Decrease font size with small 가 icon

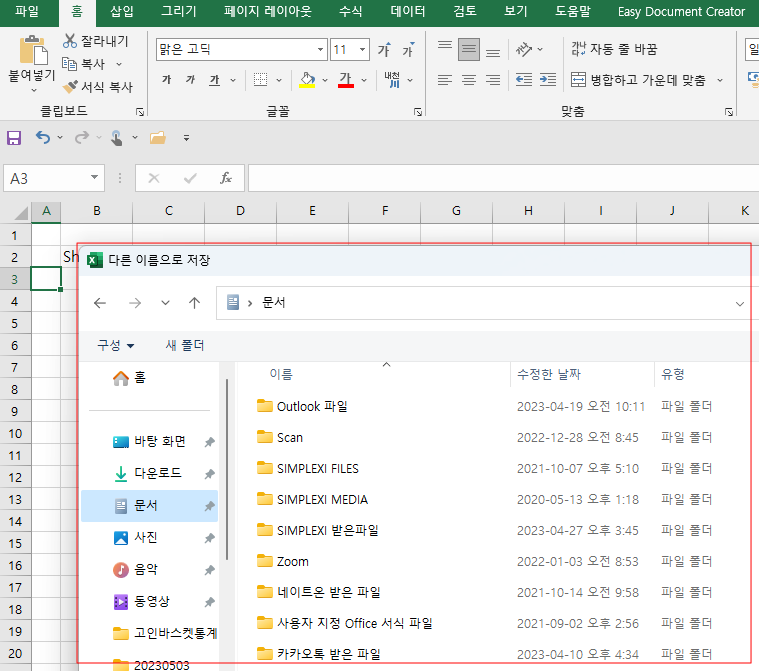[408, 49]
